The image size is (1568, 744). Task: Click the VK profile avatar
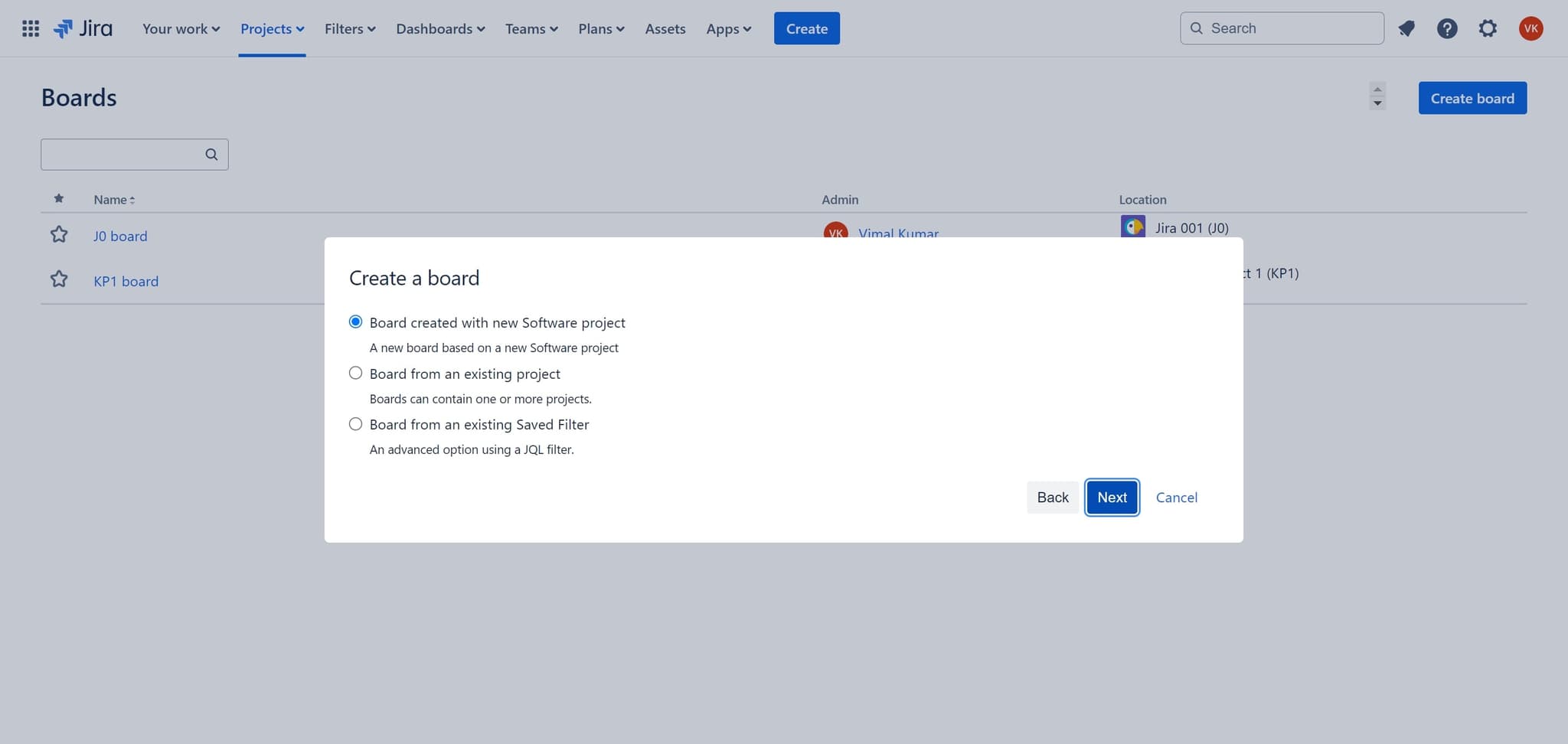coord(1530,29)
